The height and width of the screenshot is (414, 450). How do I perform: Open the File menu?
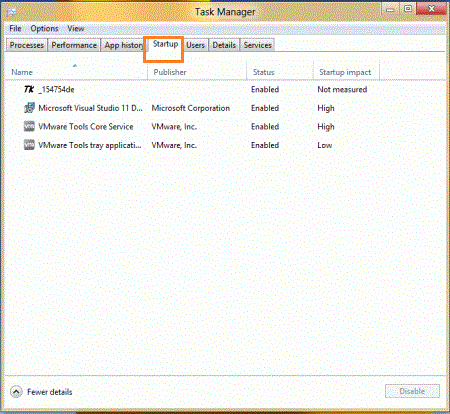(15, 29)
